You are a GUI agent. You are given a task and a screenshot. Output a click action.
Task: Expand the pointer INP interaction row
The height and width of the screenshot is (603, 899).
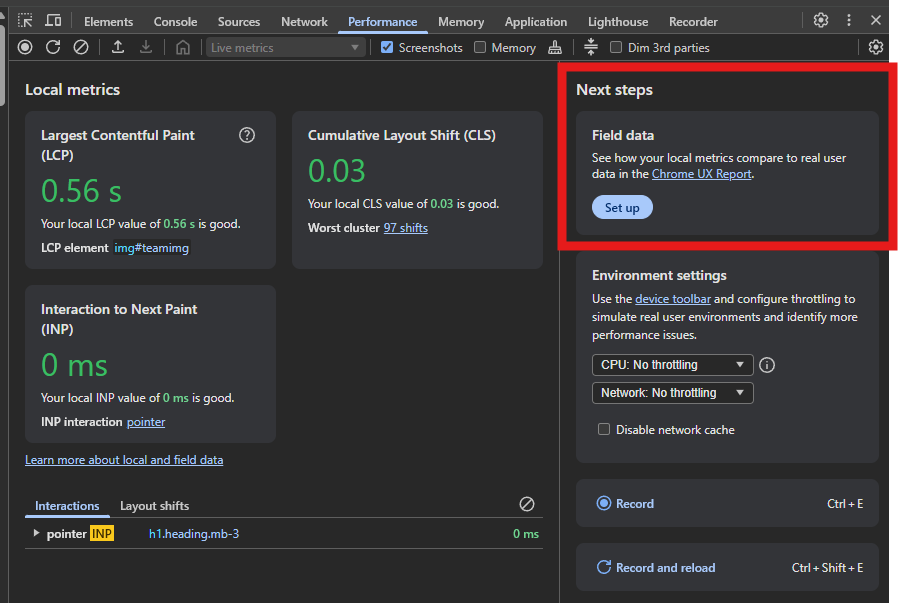tap(37, 534)
